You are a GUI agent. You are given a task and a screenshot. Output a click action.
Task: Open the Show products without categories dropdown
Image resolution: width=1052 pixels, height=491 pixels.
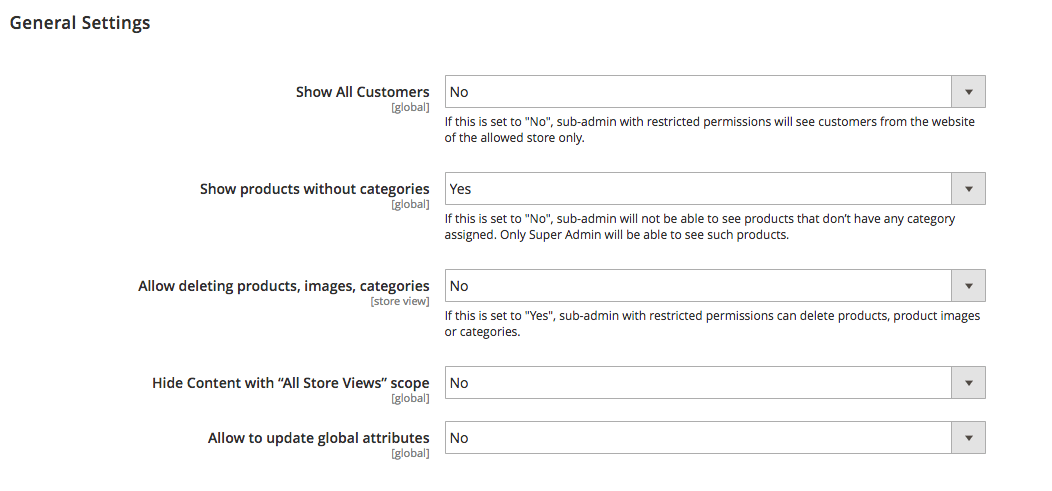click(715, 188)
